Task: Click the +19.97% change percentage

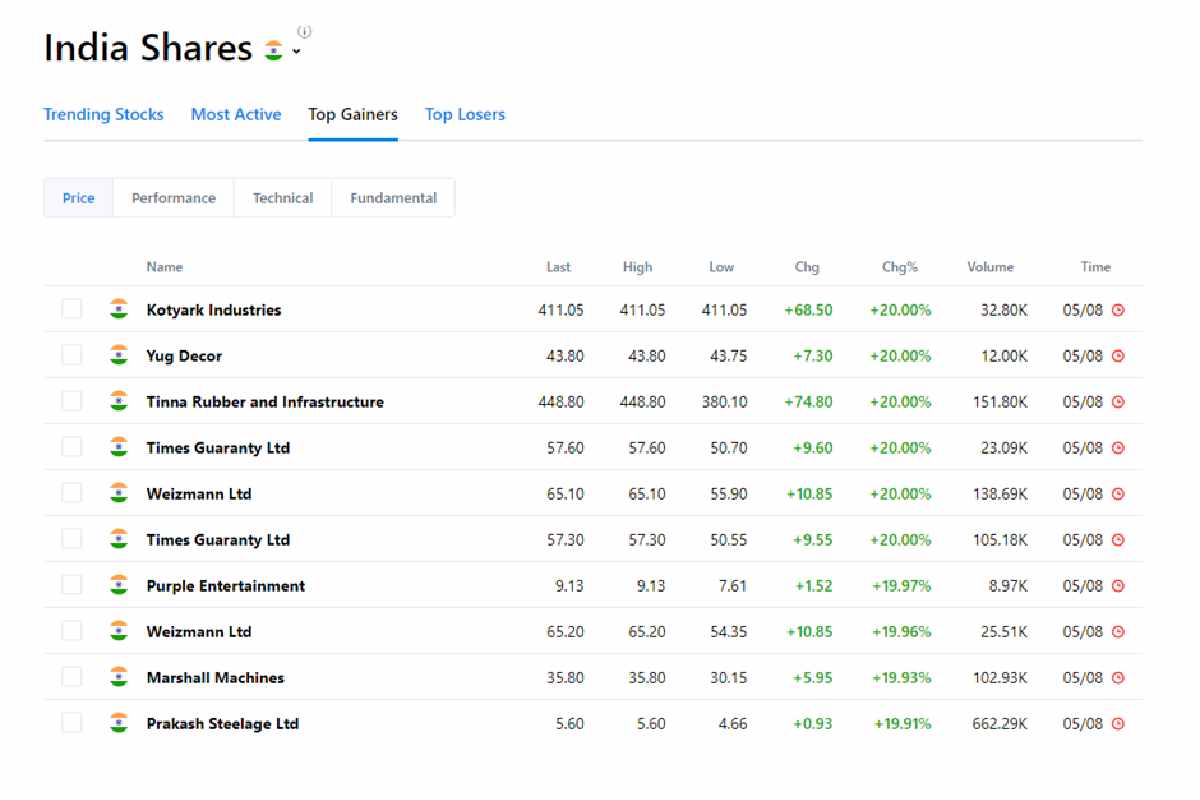Action: pos(901,586)
